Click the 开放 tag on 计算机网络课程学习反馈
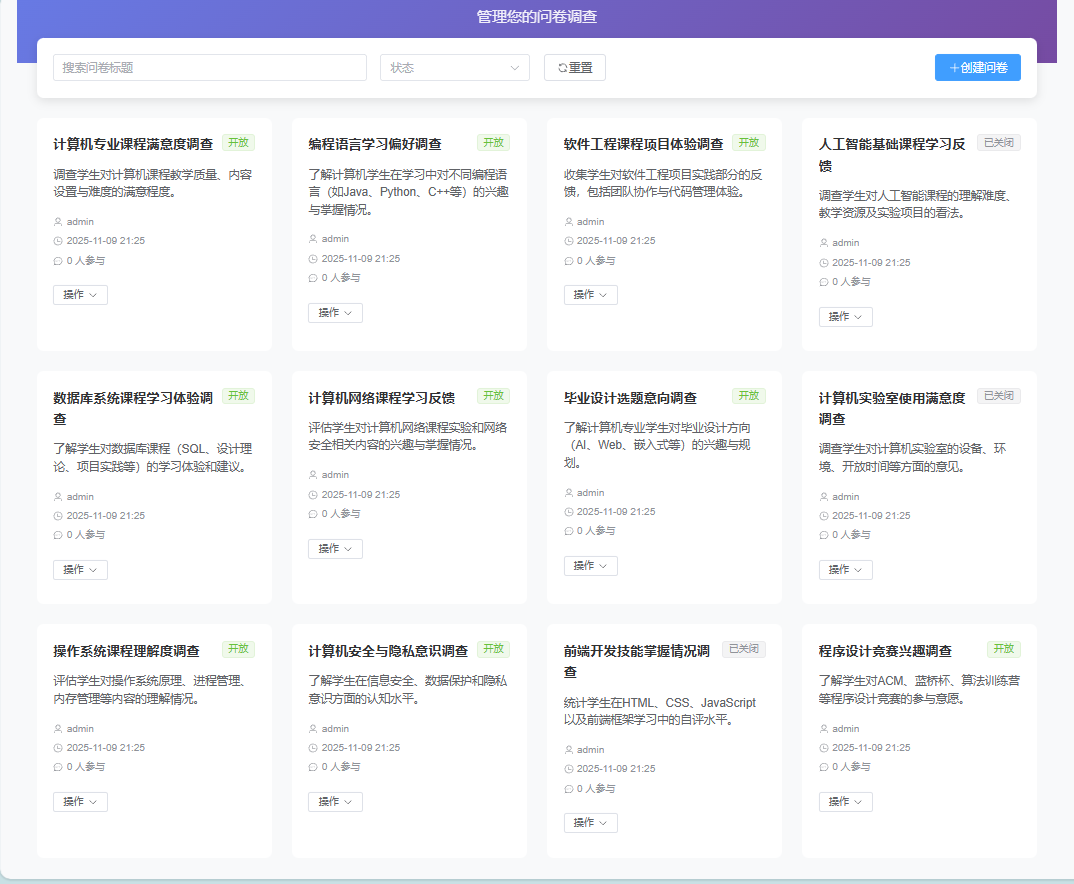The width and height of the screenshot is (1074, 884). coord(493,396)
